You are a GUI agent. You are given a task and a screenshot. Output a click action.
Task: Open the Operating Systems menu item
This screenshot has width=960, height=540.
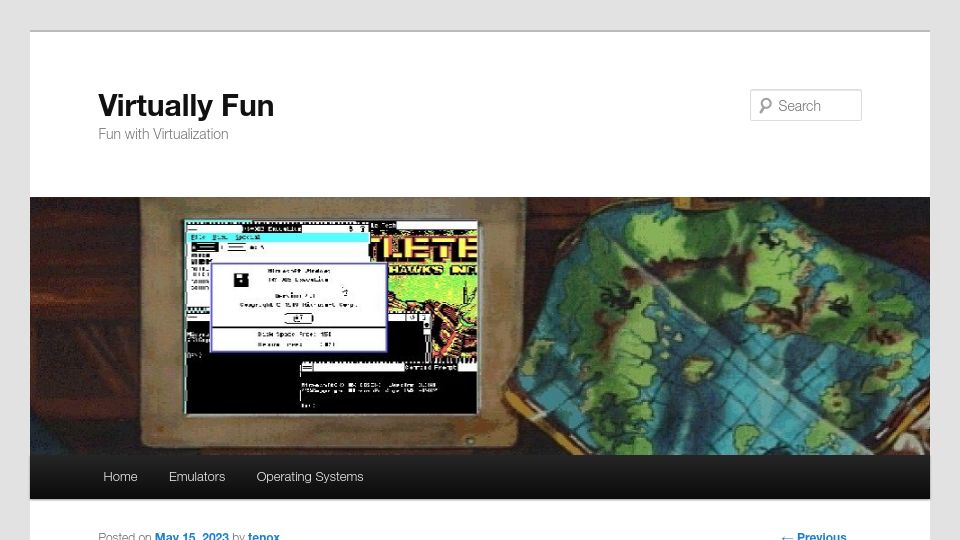(x=310, y=476)
